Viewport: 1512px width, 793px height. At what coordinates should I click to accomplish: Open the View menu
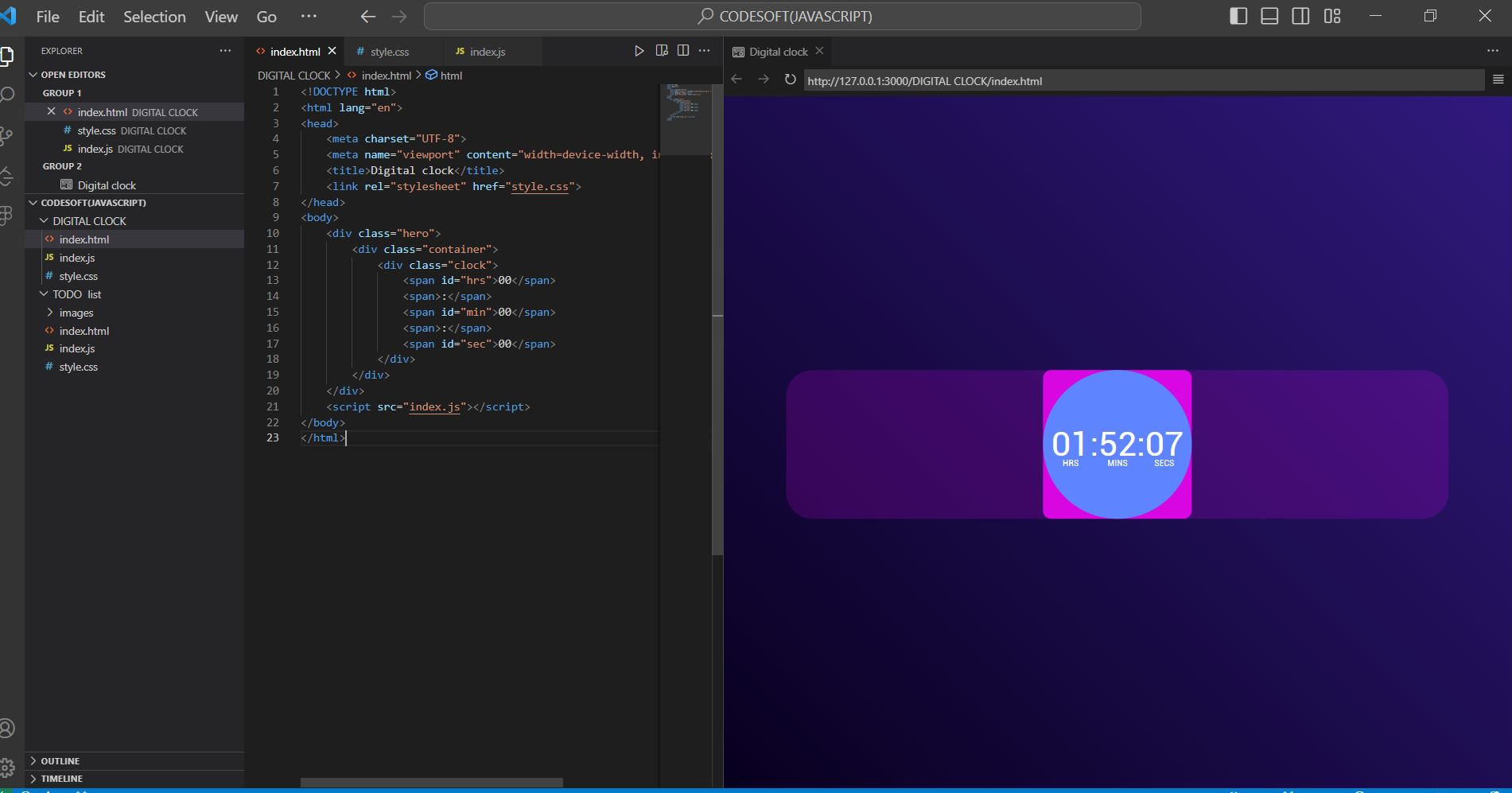pyautogui.click(x=221, y=17)
